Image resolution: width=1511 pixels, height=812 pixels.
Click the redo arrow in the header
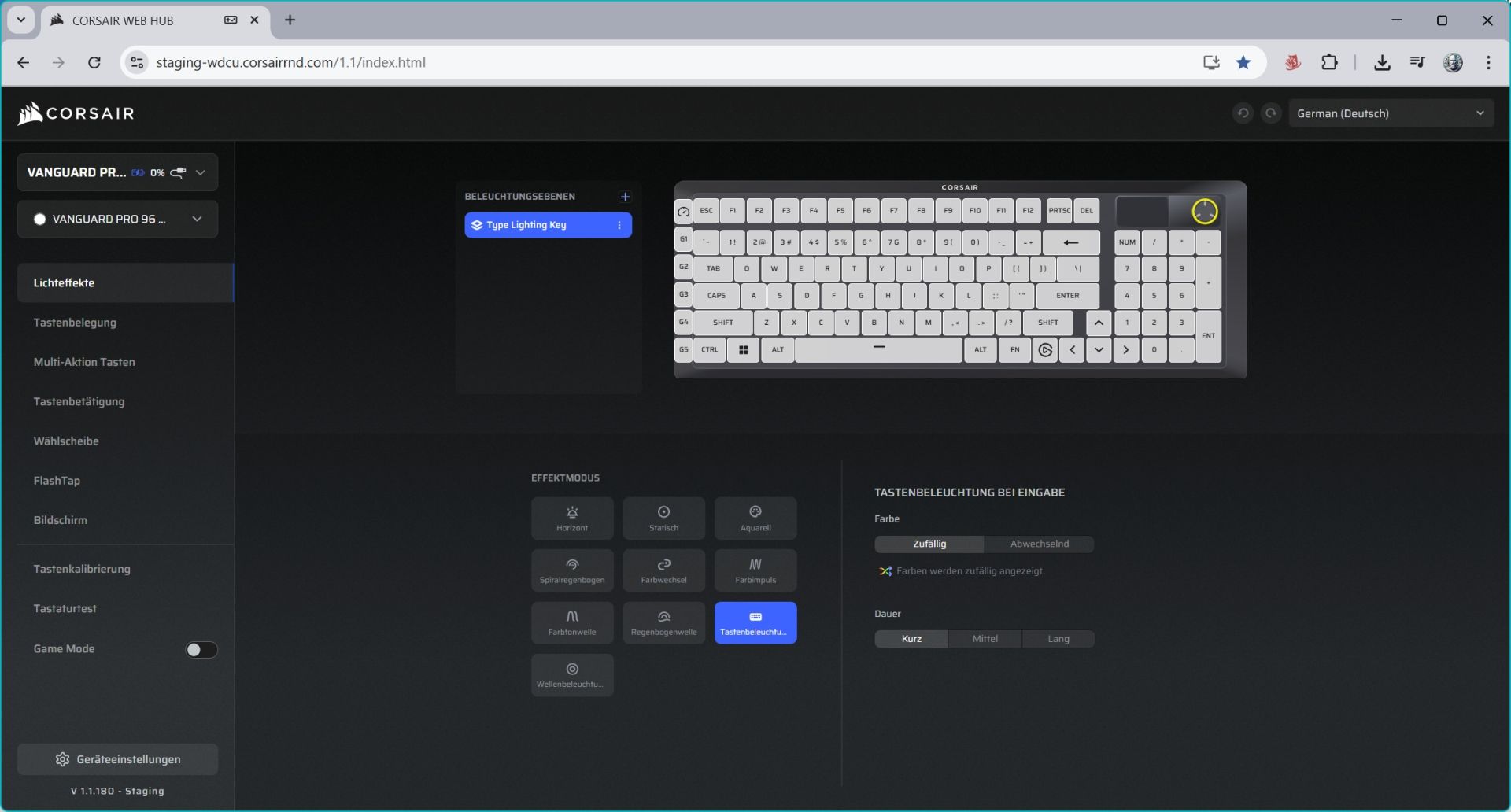click(x=1271, y=113)
